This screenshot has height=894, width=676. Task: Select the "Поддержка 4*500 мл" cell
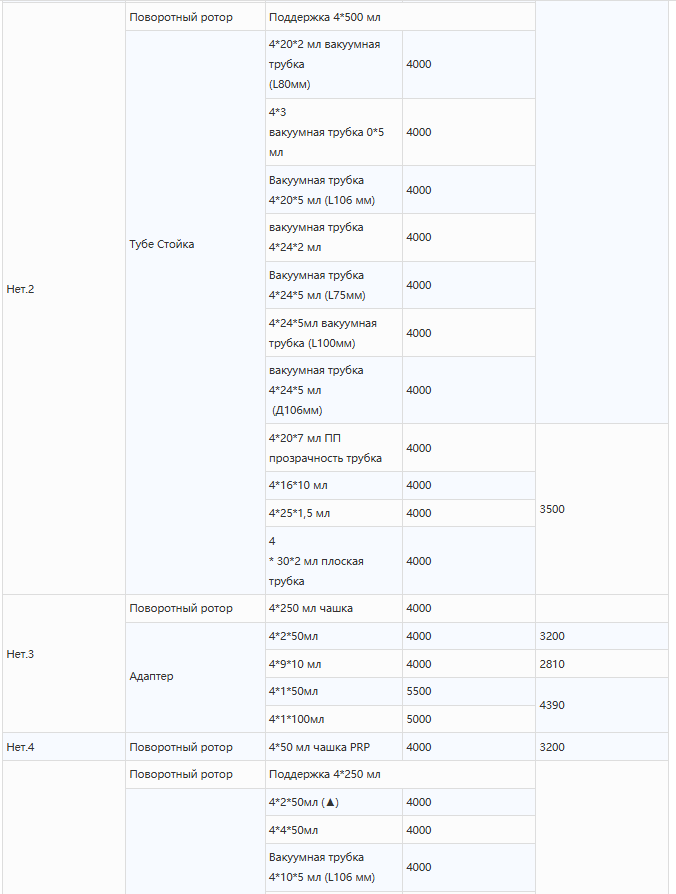click(x=325, y=18)
